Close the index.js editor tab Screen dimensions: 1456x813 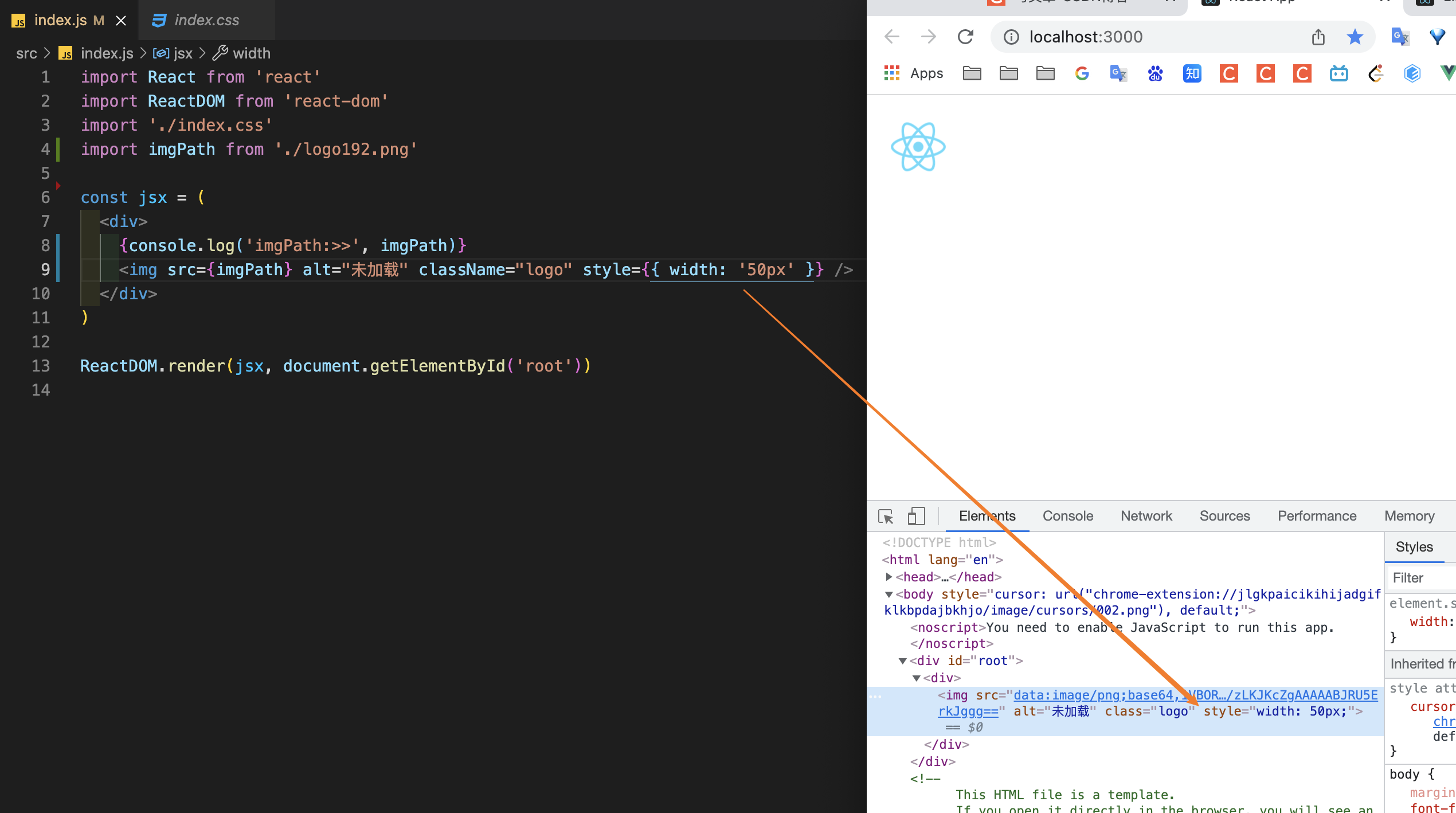click(121, 21)
